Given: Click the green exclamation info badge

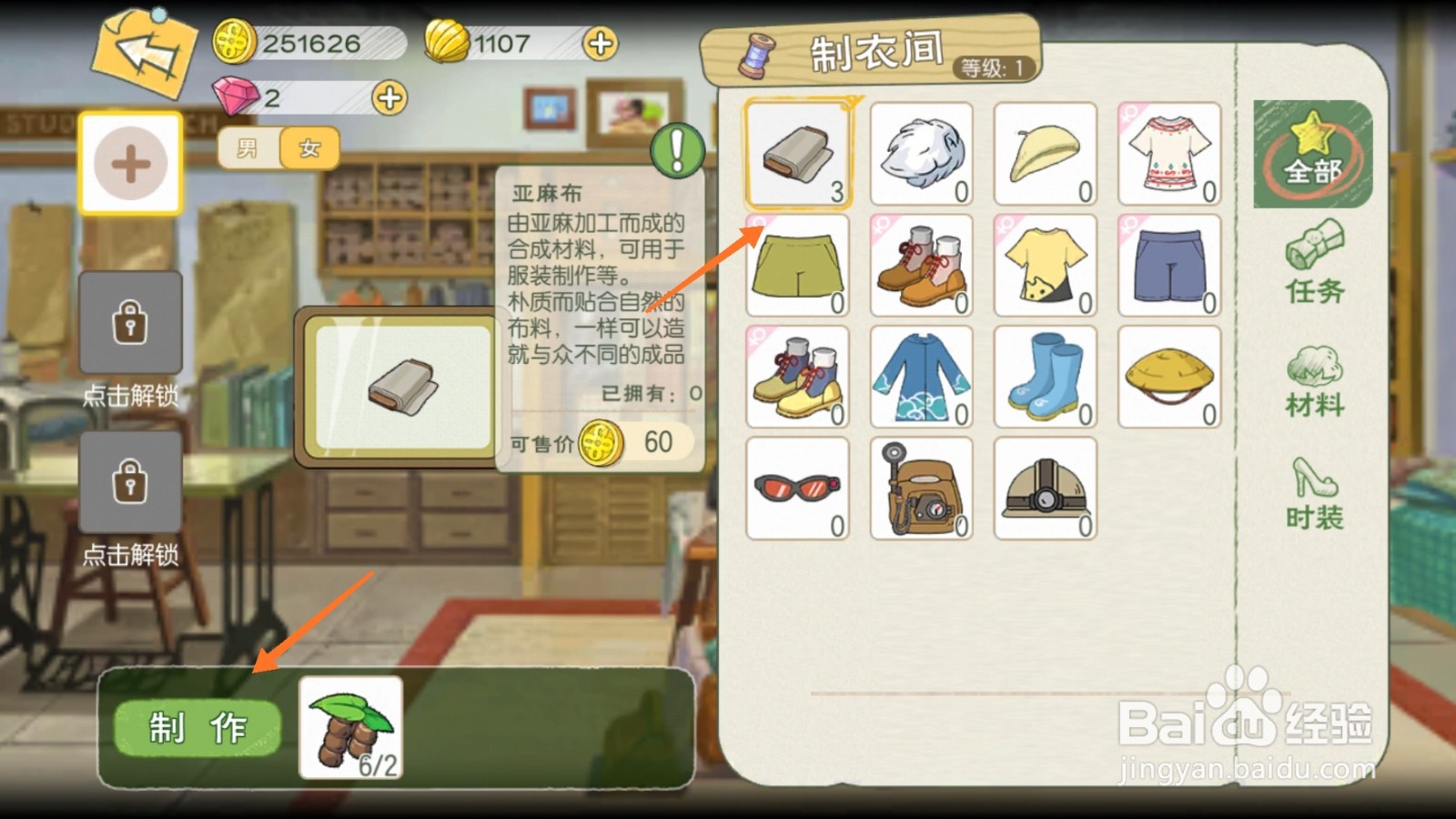Looking at the screenshot, I should pyautogui.click(x=677, y=150).
